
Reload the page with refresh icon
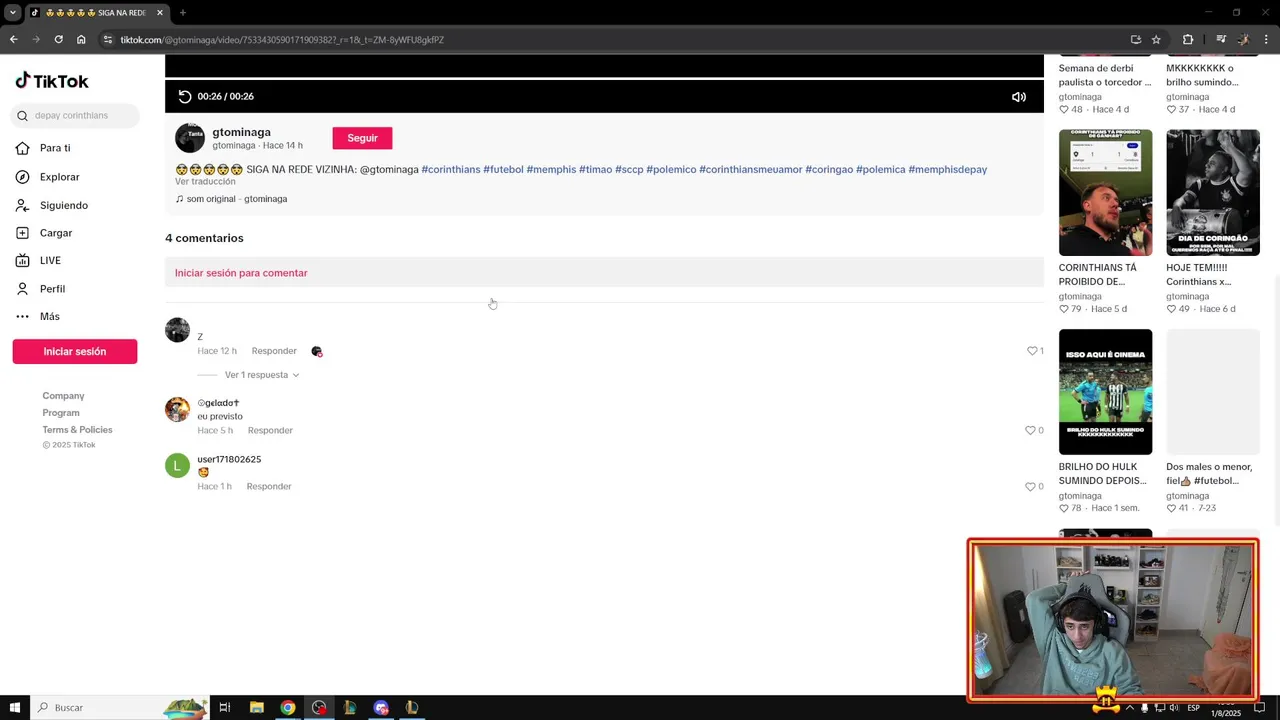(x=58, y=40)
